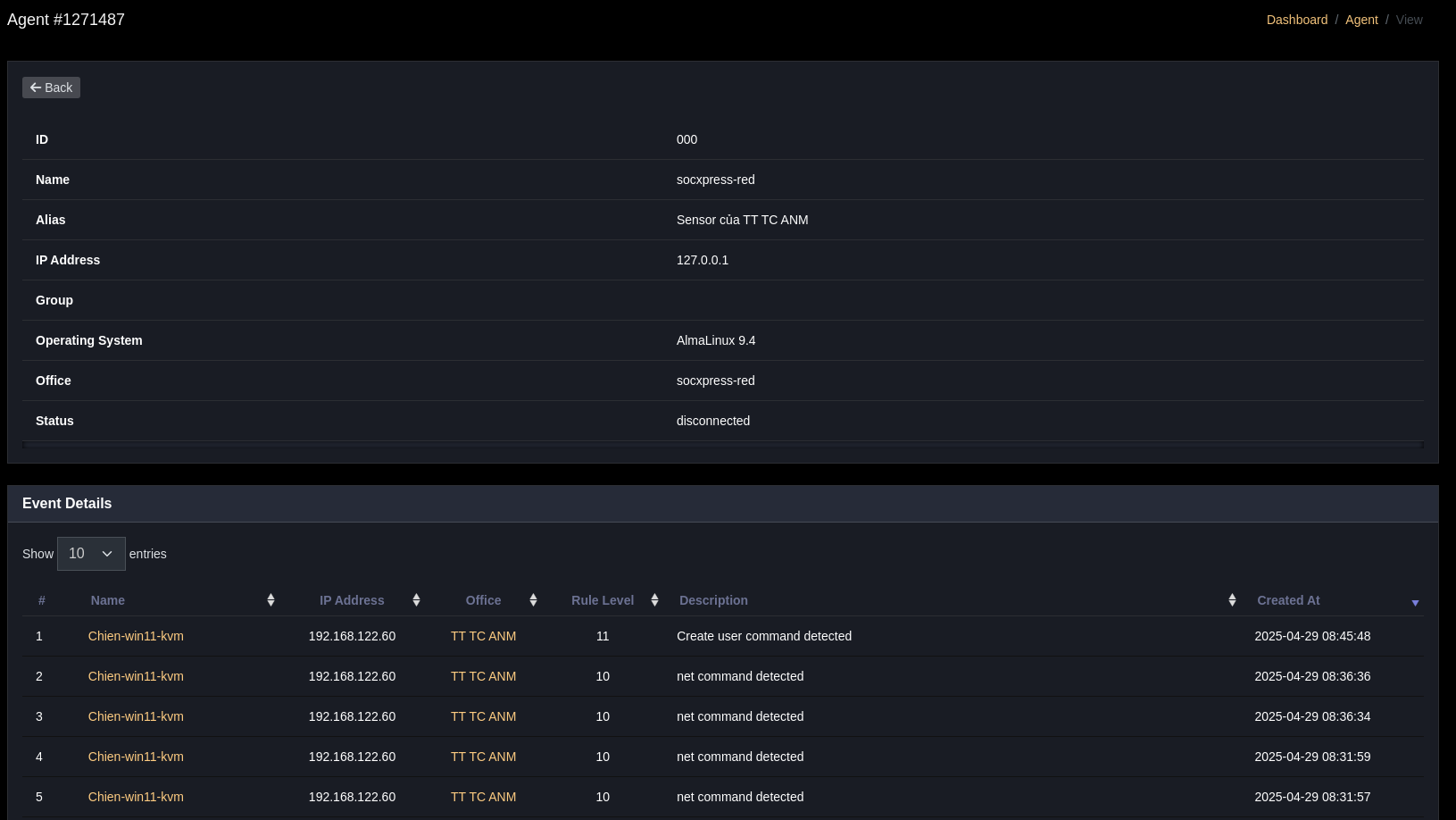Open TT TC ANM office in row 4

coord(483,757)
